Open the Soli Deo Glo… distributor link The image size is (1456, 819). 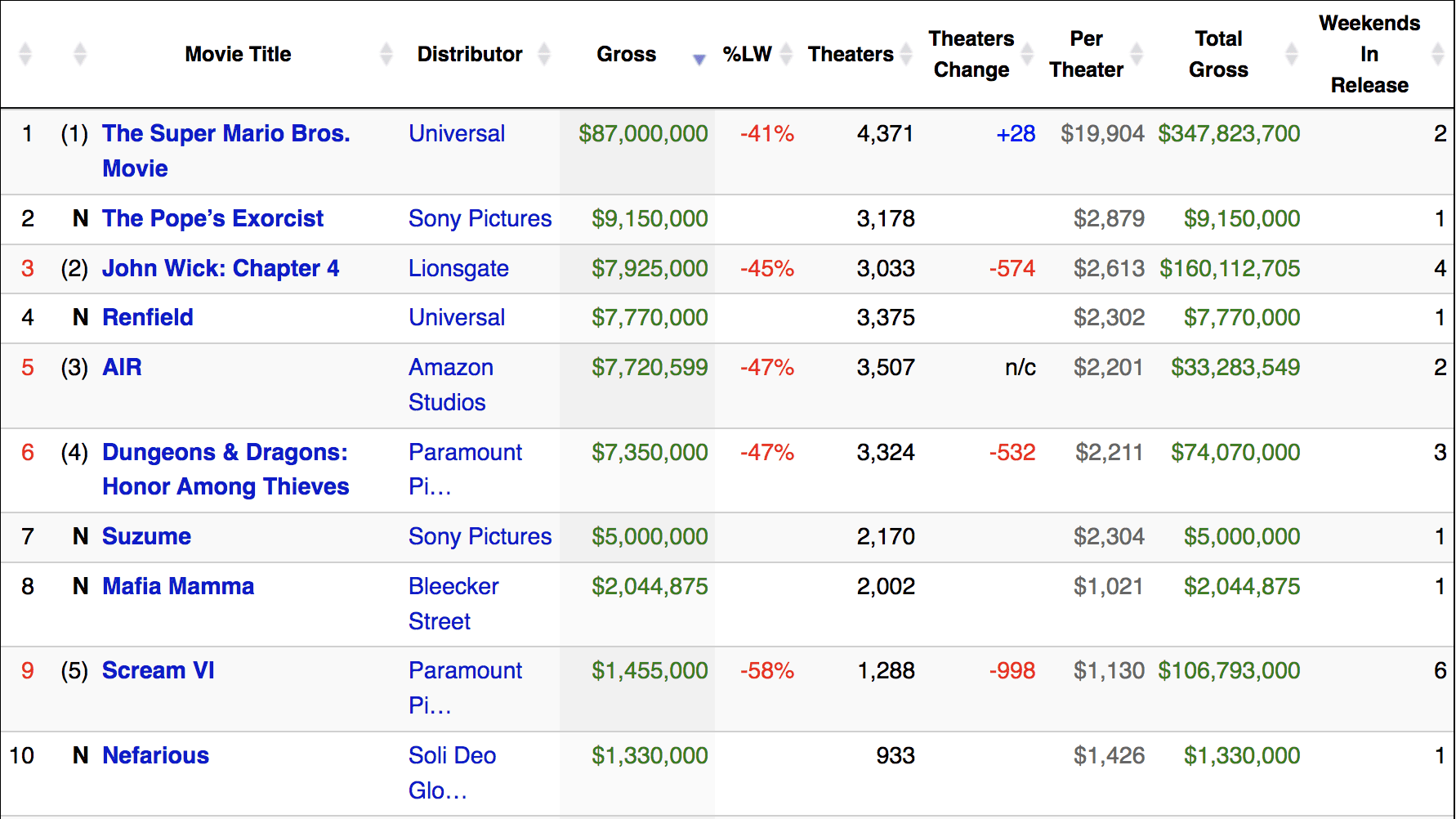tap(453, 772)
